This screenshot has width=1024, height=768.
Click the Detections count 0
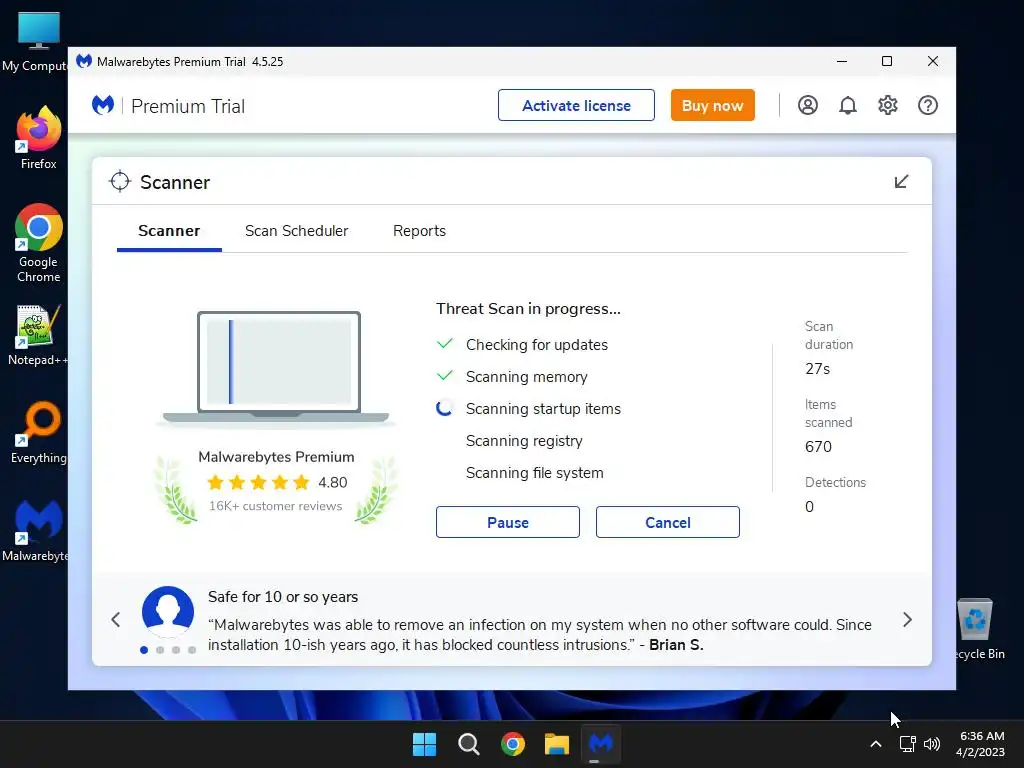[809, 507]
